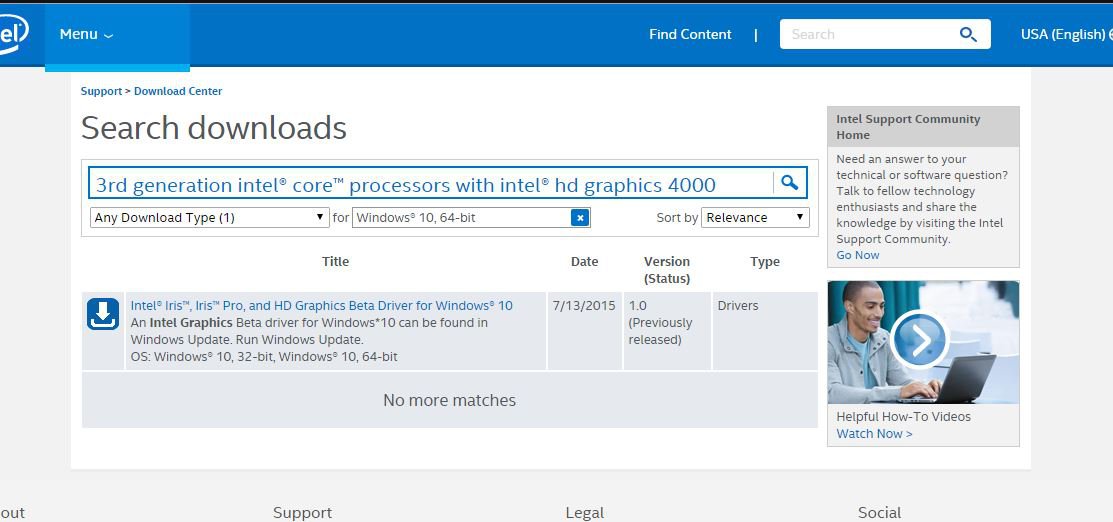Viewport: 1113px width, 522px height.
Task: Click the header Search input field
Action: (865, 34)
